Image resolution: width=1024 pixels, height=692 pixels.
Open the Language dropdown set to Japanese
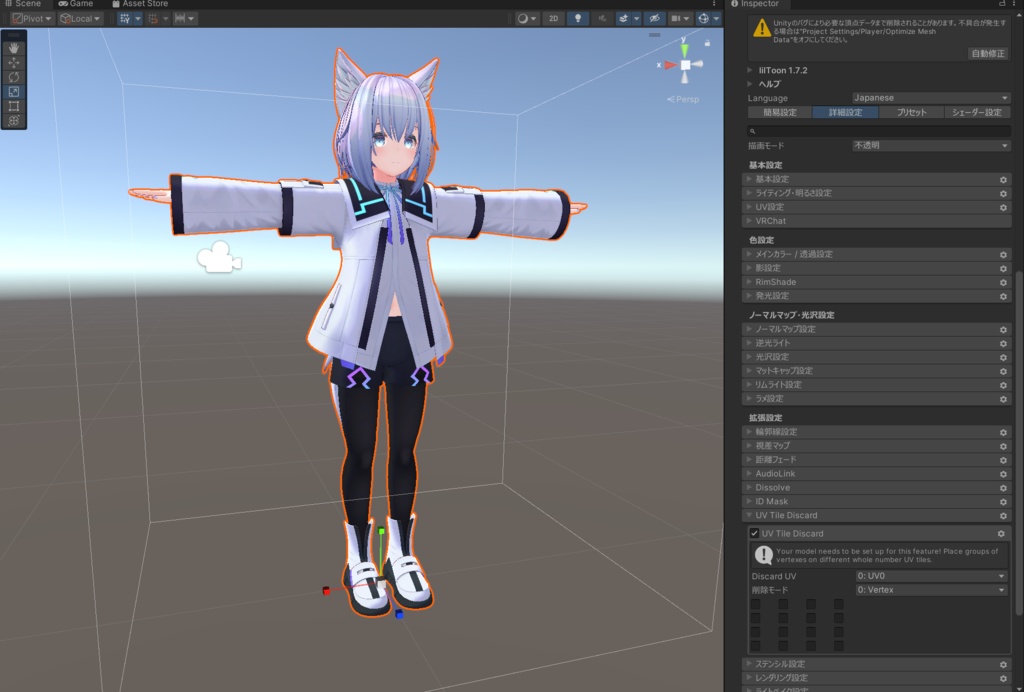[930, 99]
